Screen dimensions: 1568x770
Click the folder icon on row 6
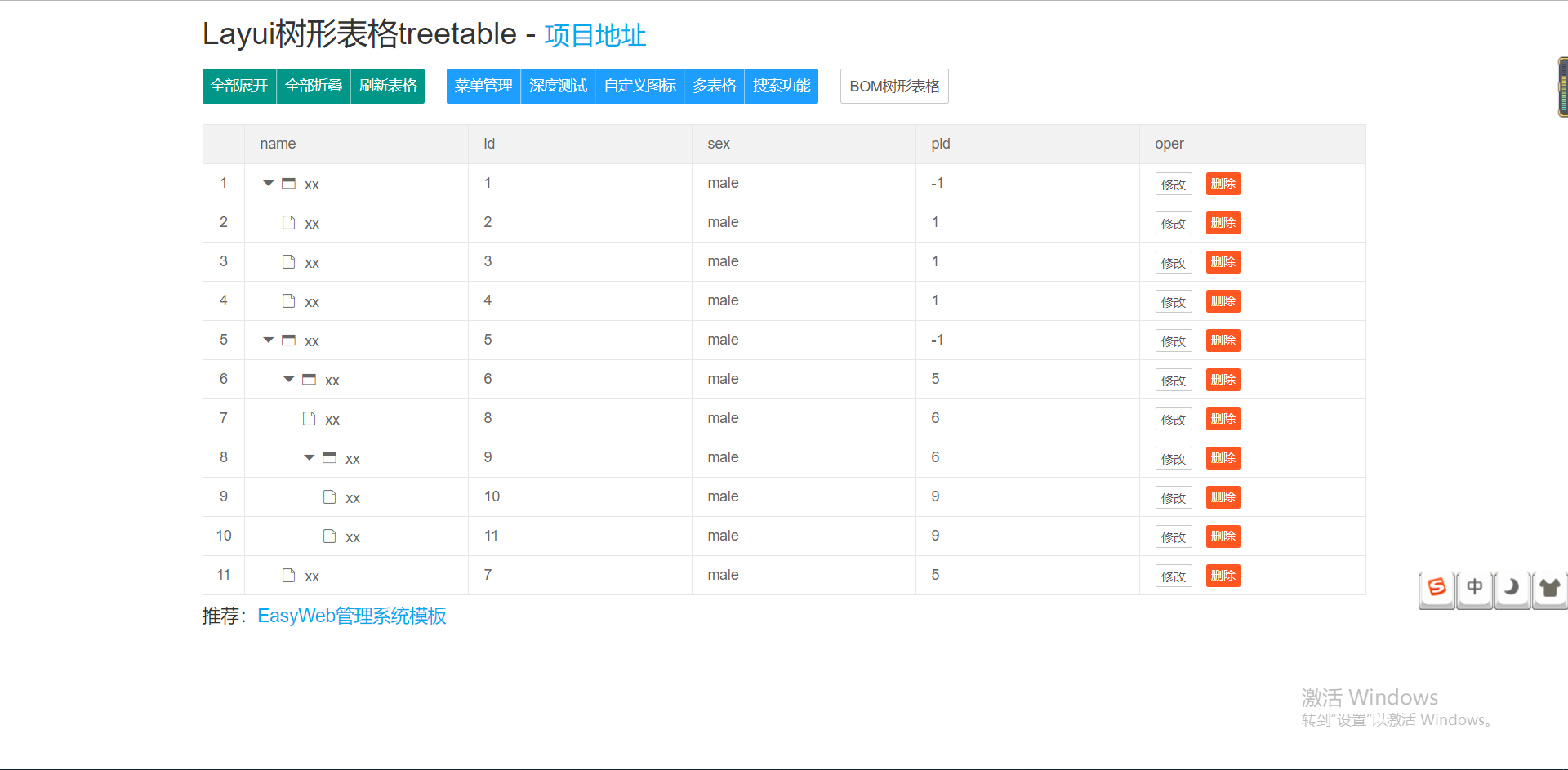click(309, 378)
